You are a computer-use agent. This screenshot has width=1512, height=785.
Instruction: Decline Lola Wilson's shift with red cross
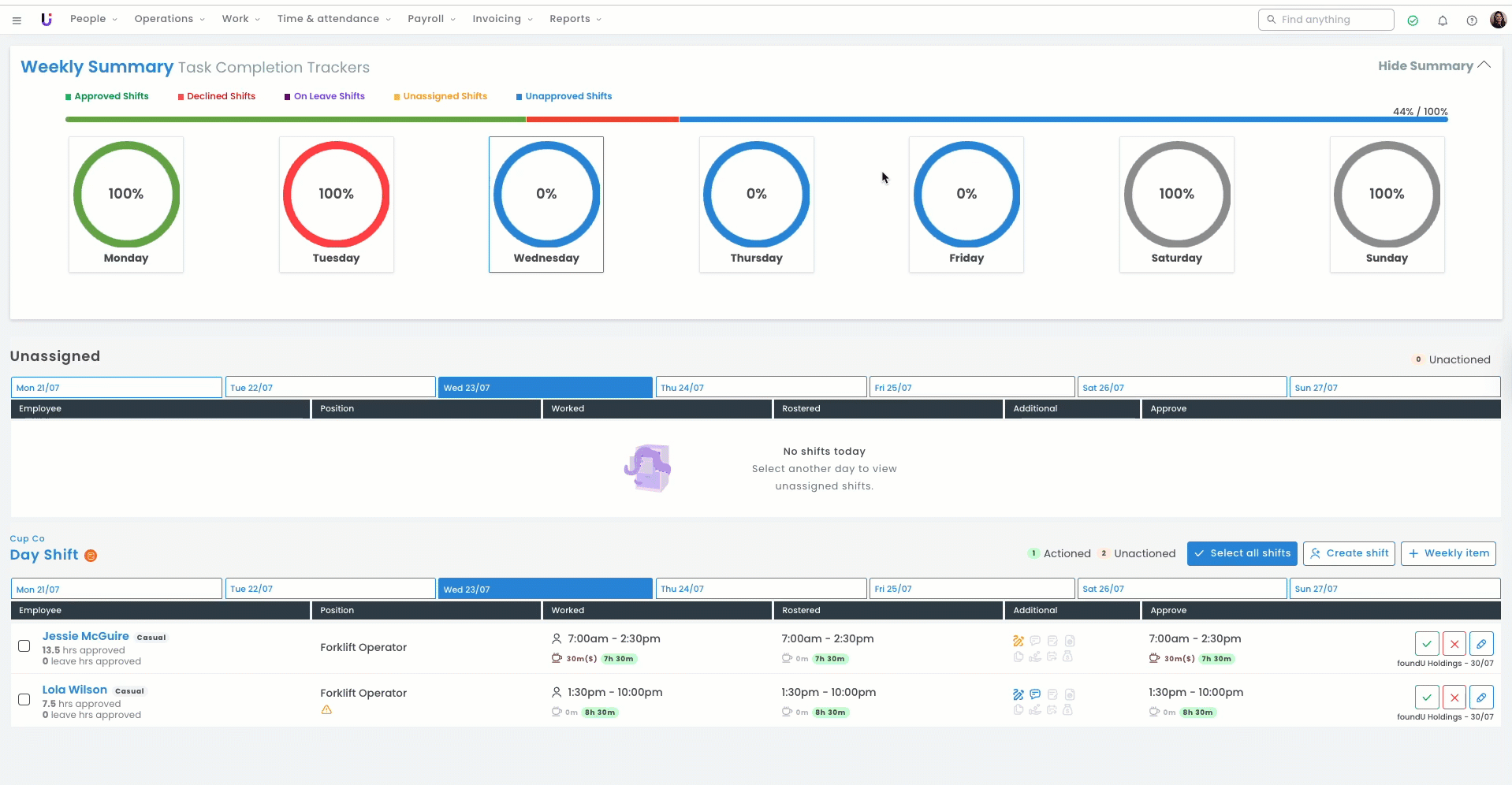(1454, 698)
